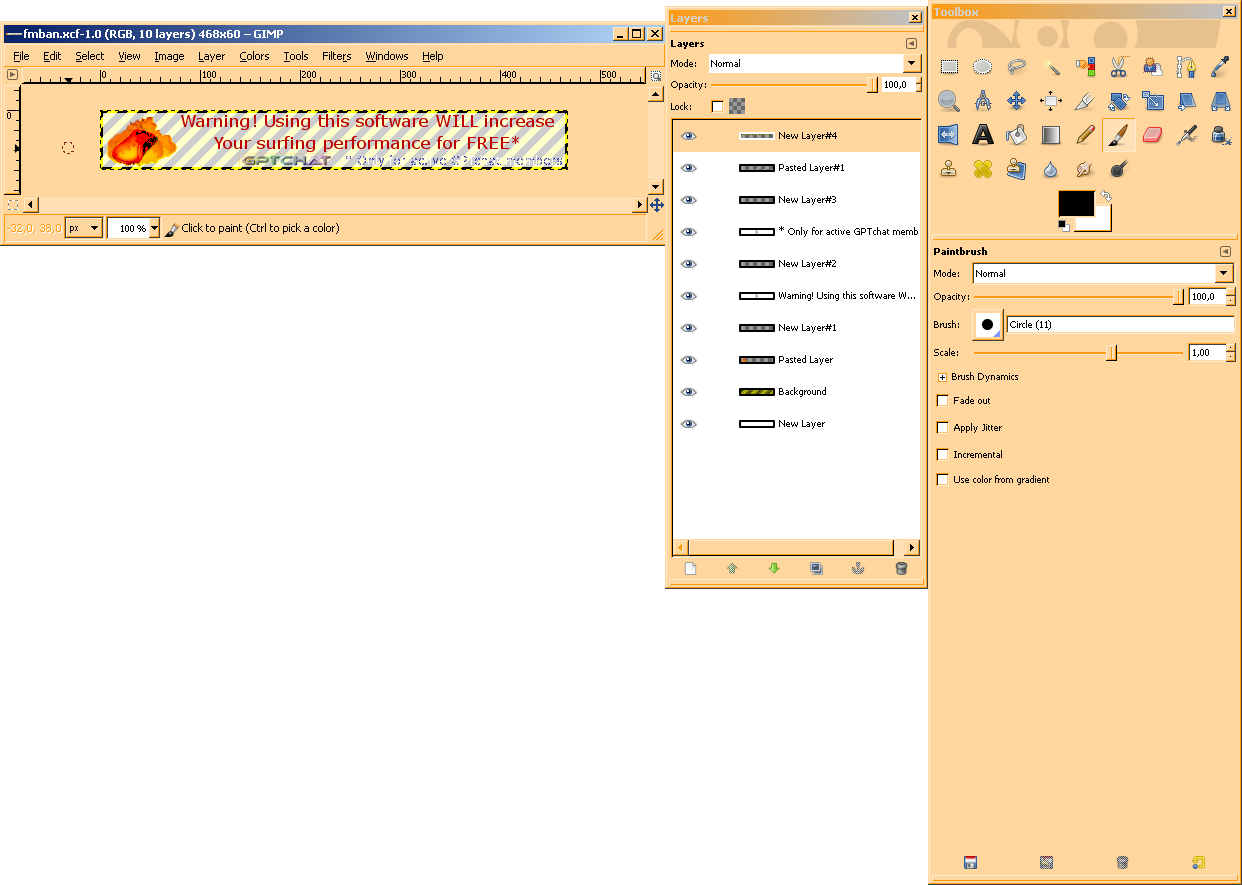Activate the Select by Color tool
Image resolution: width=1242 pixels, height=885 pixels.
click(1085, 67)
